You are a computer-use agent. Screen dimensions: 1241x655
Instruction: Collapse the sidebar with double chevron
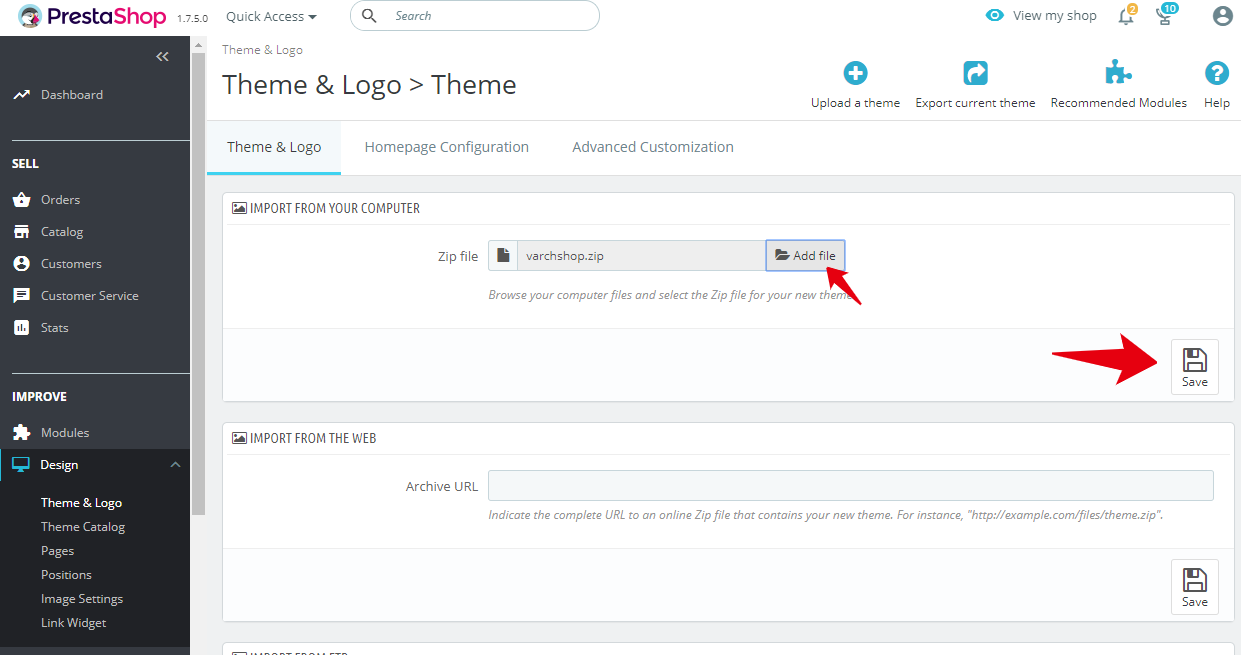tap(162, 57)
